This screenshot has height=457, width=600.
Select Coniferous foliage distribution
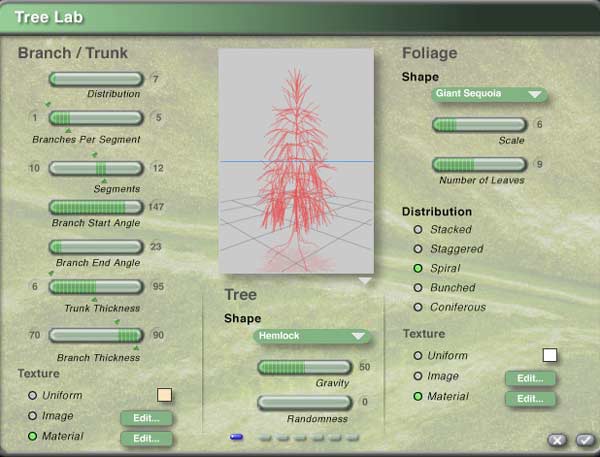tap(418, 307)
